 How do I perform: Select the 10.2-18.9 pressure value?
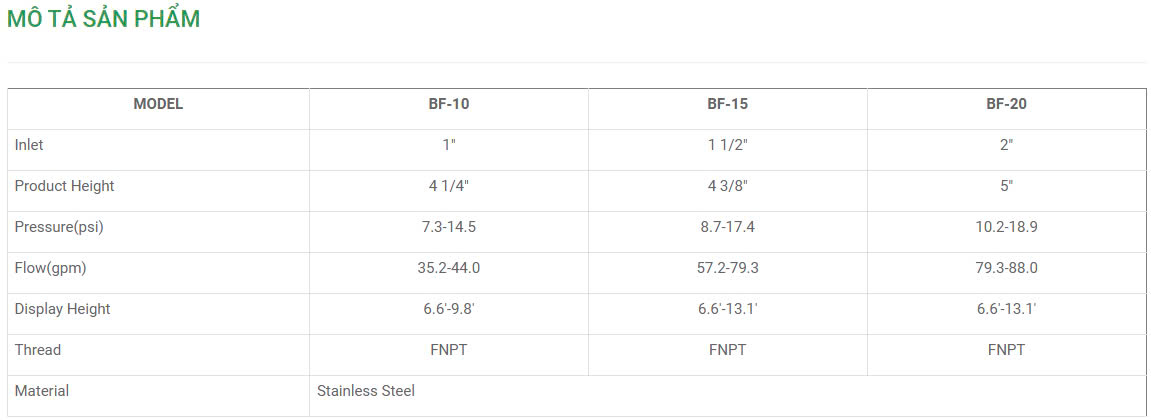1006,227
